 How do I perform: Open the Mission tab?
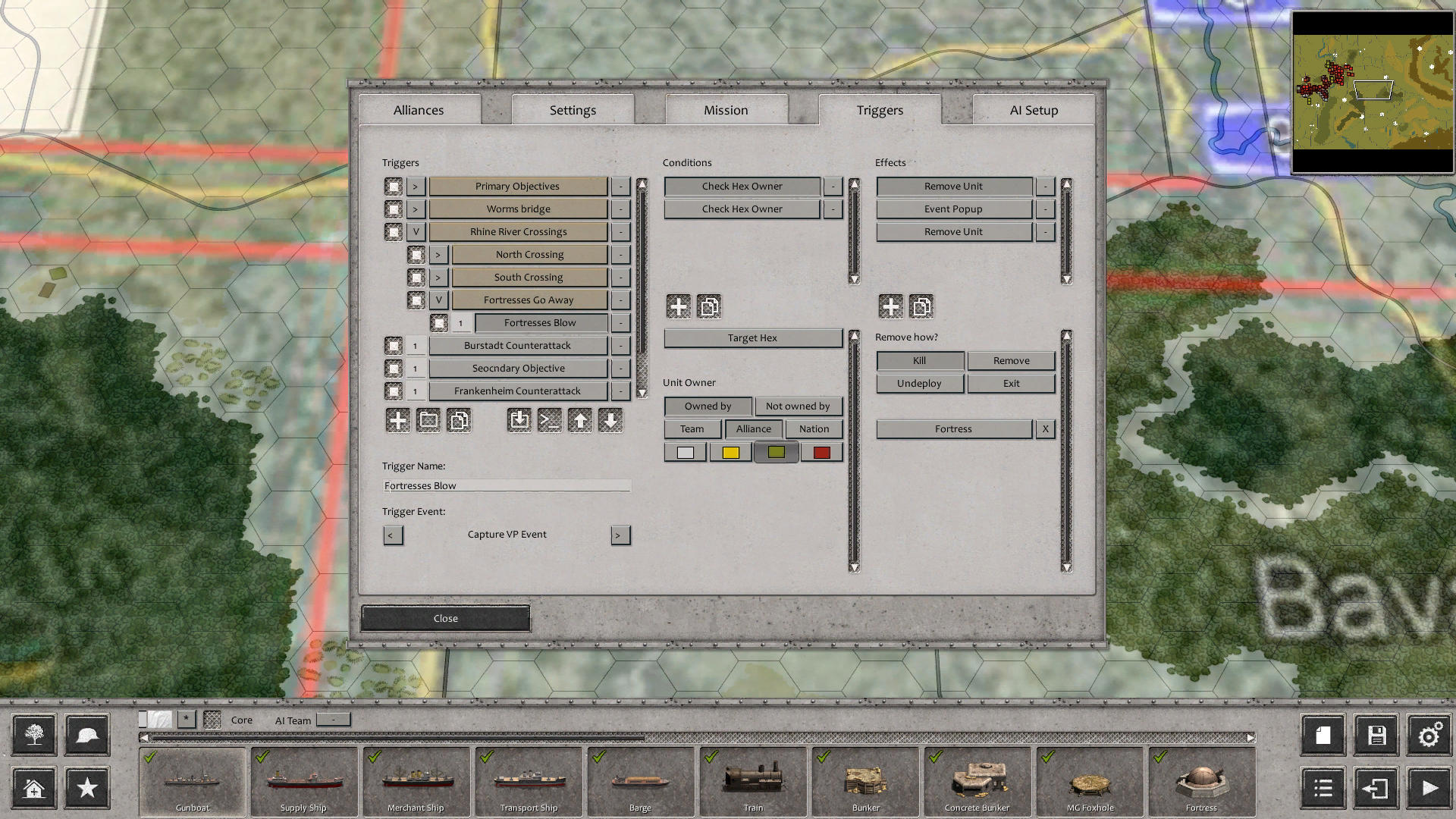pos(725,110)
